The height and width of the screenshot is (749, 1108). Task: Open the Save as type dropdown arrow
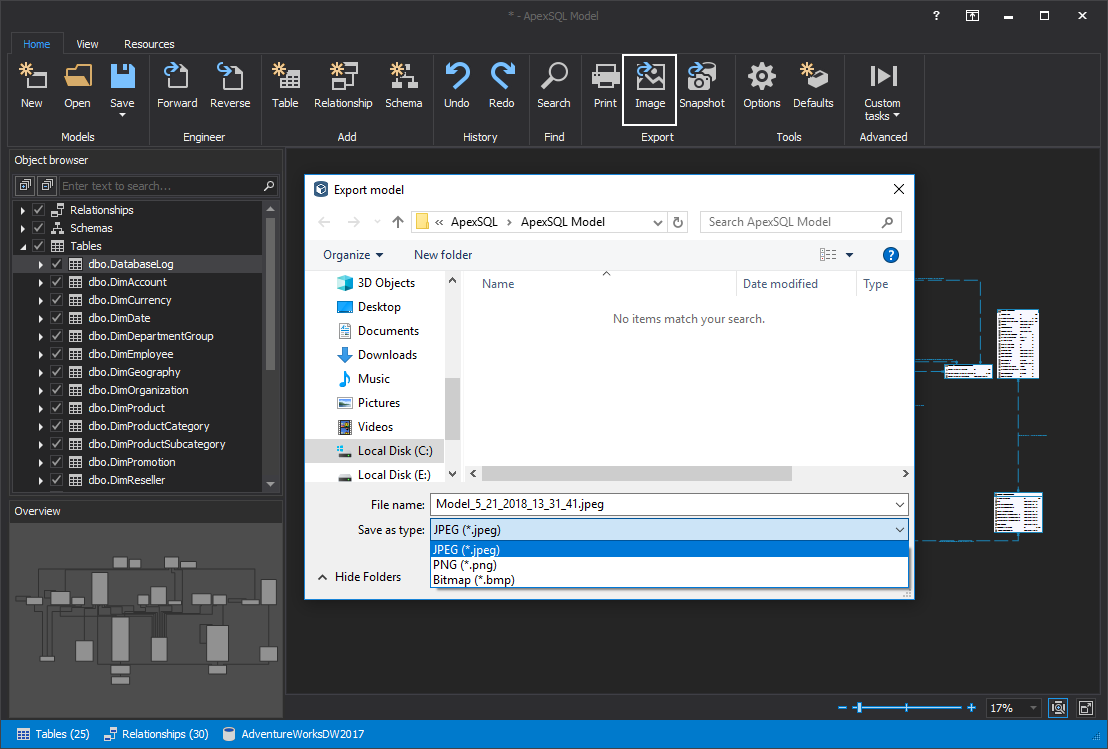(x=900, y=529)
